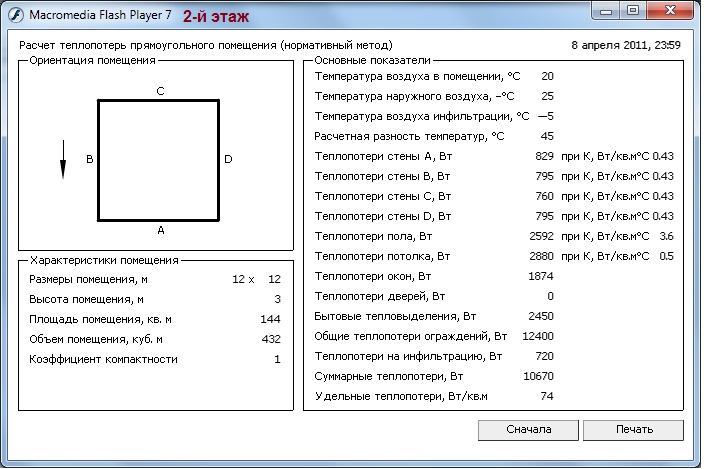The image size is (704, 469).
Task: Click the orientation arrow in the diagram
Action: click(x=63, y=159)
